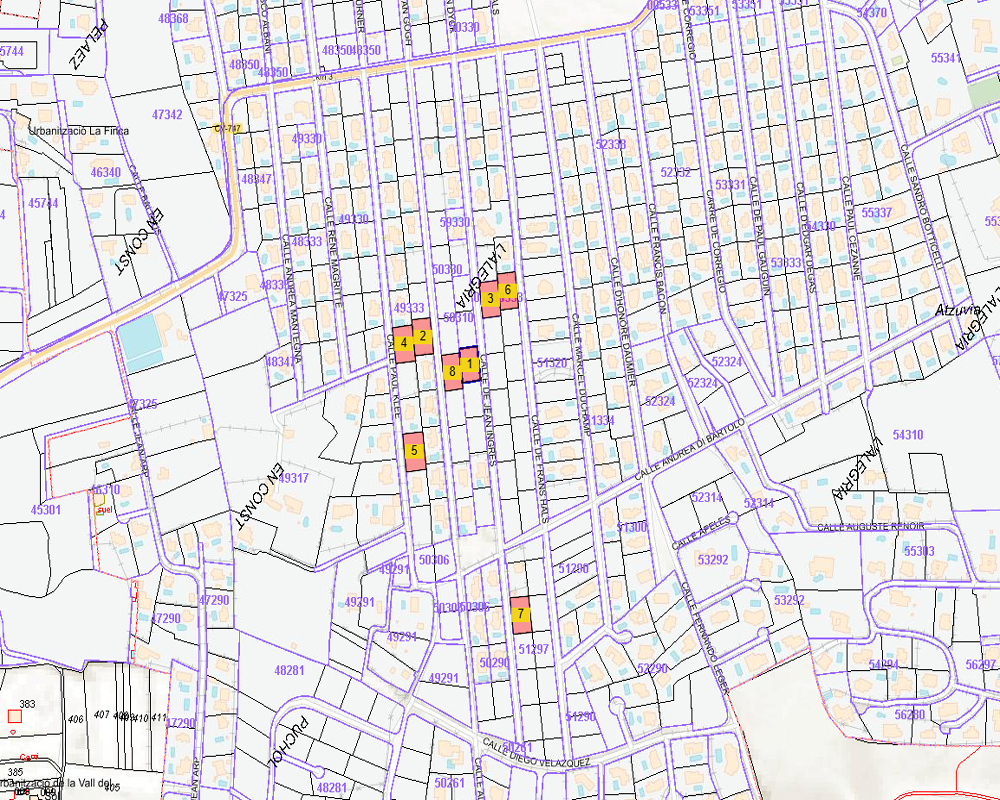The height and width of the screenshot is (800, 1000).
Task: Click the yellow marker numbered 5
Action: 414,451
